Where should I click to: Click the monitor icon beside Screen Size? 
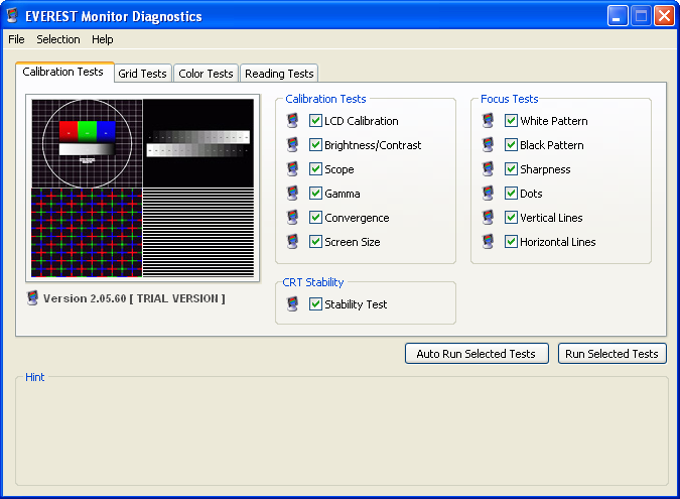point(293,242)
